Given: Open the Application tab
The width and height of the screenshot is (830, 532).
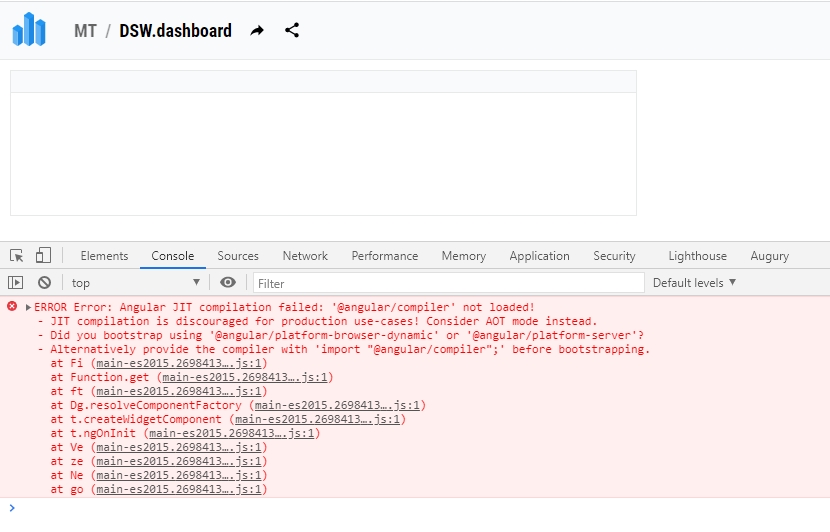Looking at the screenshot, I should [539, 256].
